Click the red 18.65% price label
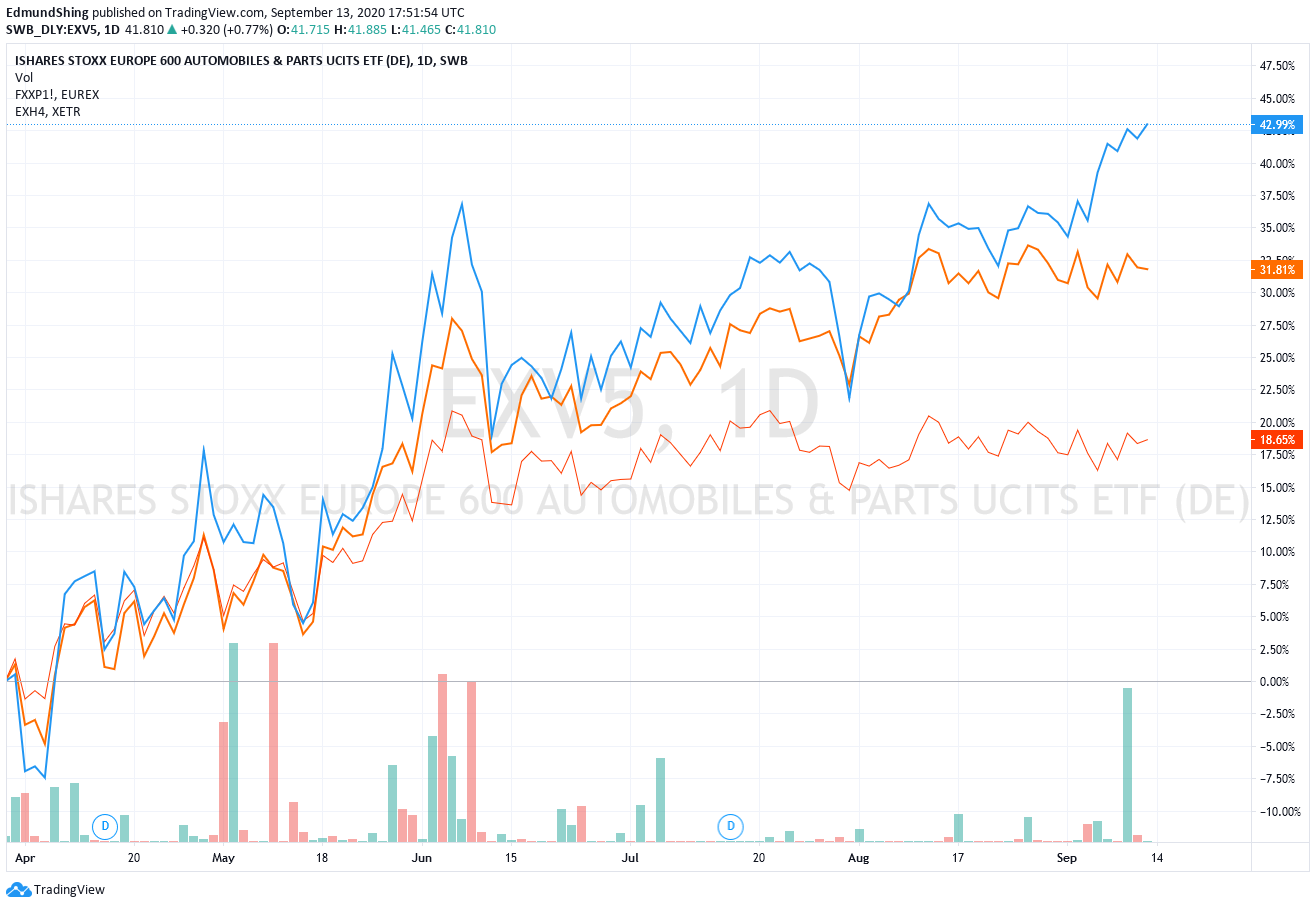Image resolution: width=1316 pixels, height=908 pixels. click(1278, 439)
